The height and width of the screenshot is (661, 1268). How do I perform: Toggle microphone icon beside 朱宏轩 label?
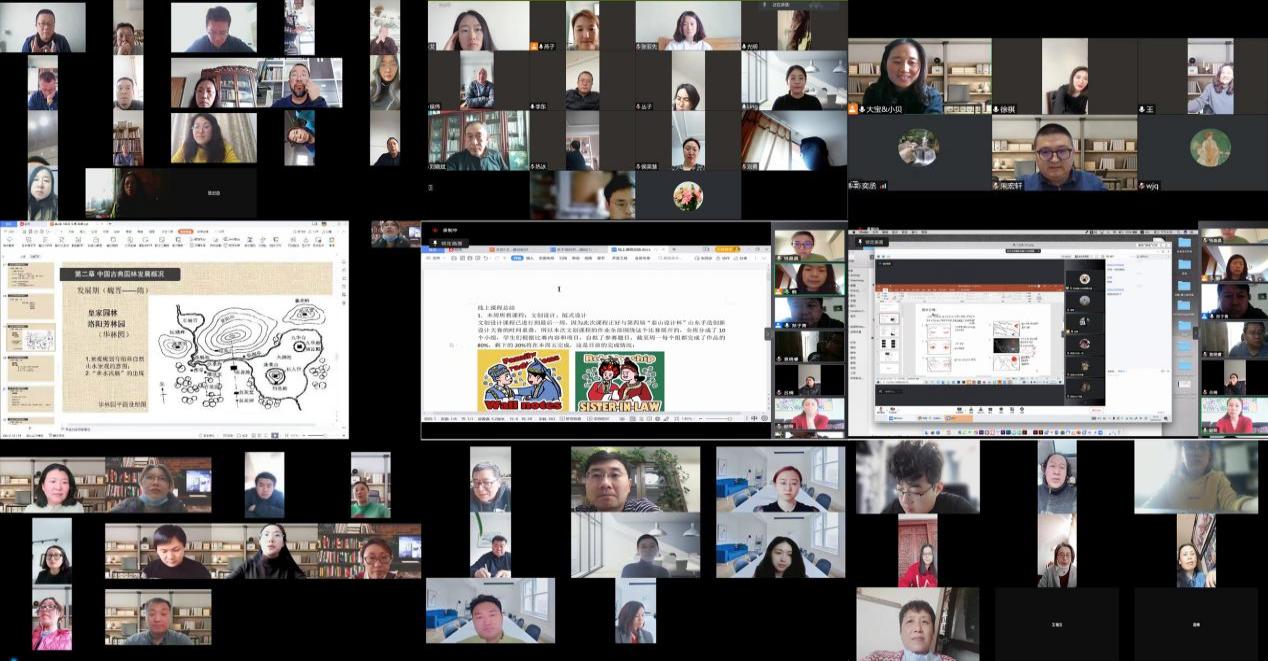click(x=997, y=185)
